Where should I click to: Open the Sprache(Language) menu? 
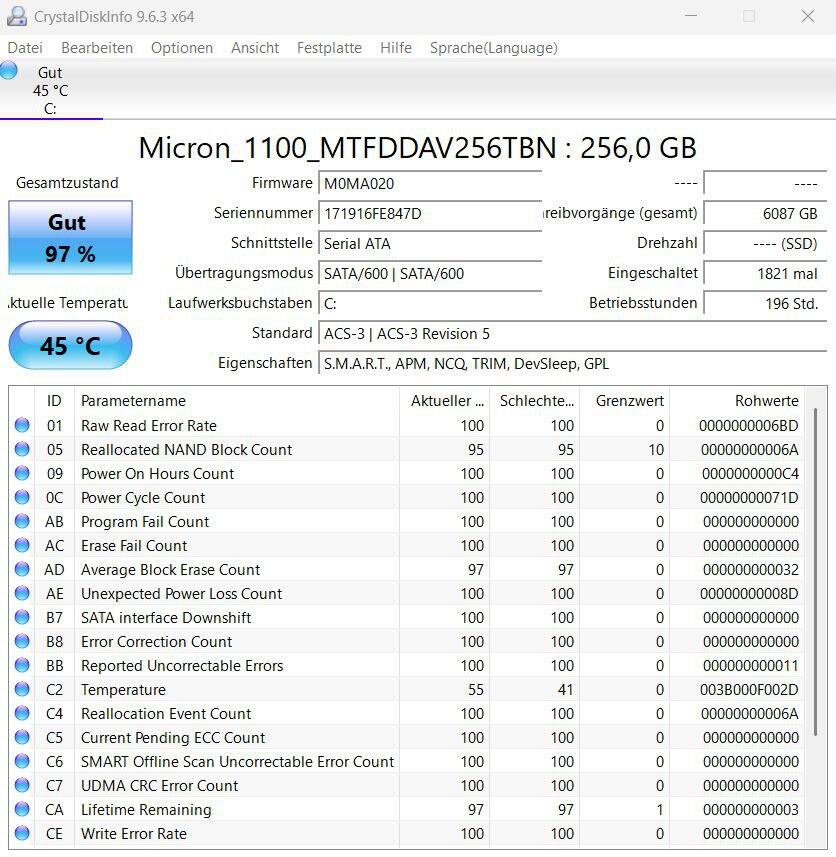click(493, 48)
